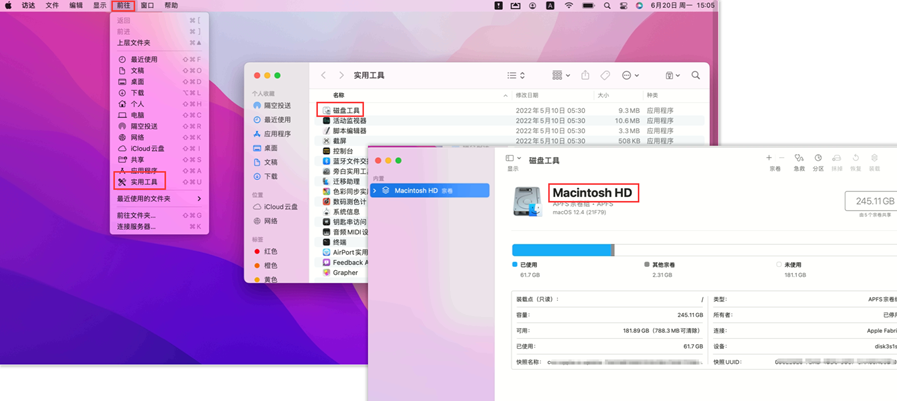
Task: Open the Disk Utility sidebar view dropdown
Action: [x=513, y=158]
